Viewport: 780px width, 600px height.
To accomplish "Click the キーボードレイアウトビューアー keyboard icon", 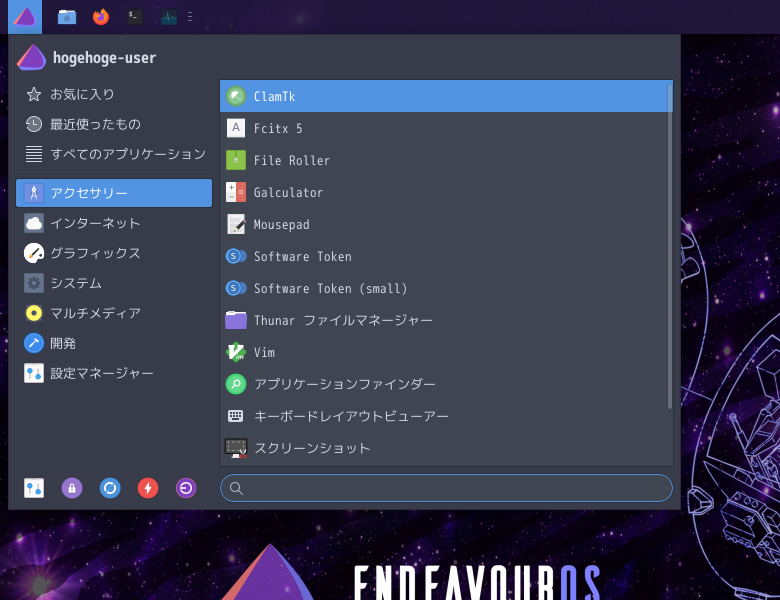I will click(236, 416).
